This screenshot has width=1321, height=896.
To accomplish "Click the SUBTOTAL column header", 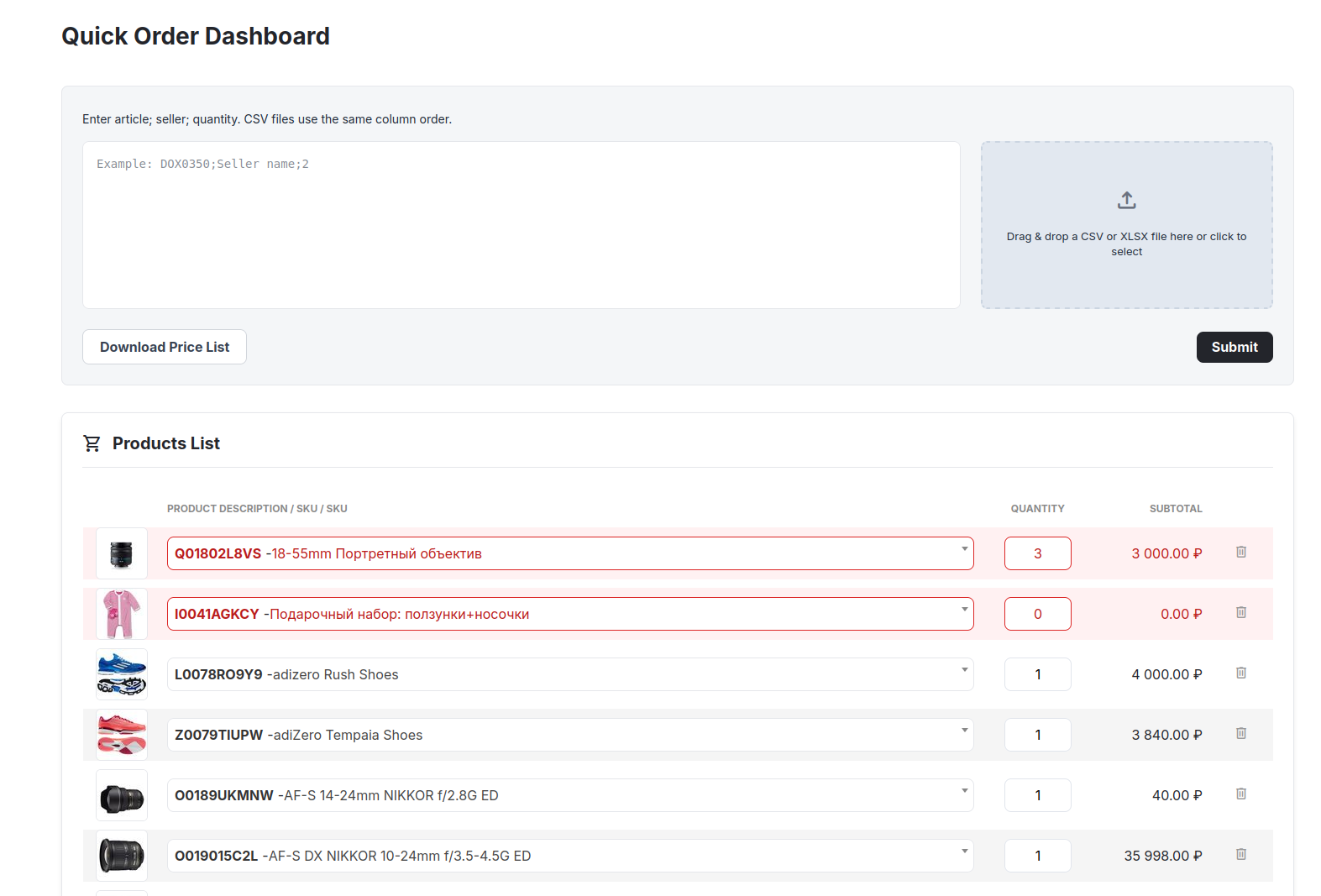I will (x=1176, y=509).
